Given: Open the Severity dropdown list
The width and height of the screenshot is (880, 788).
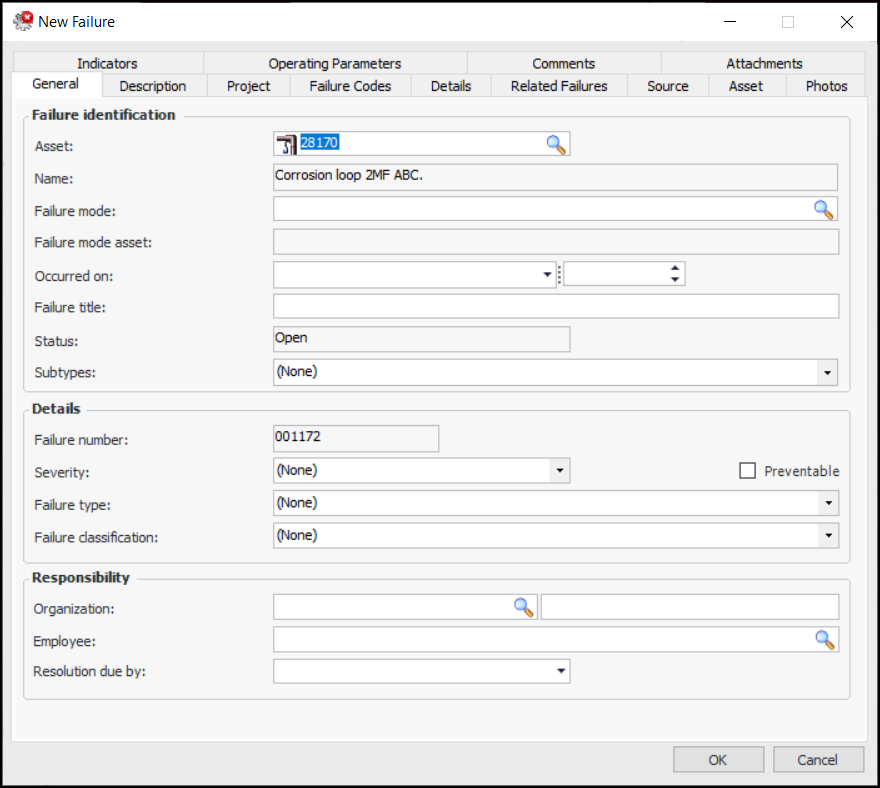Looking at the screenshot, I should point(559,470).
